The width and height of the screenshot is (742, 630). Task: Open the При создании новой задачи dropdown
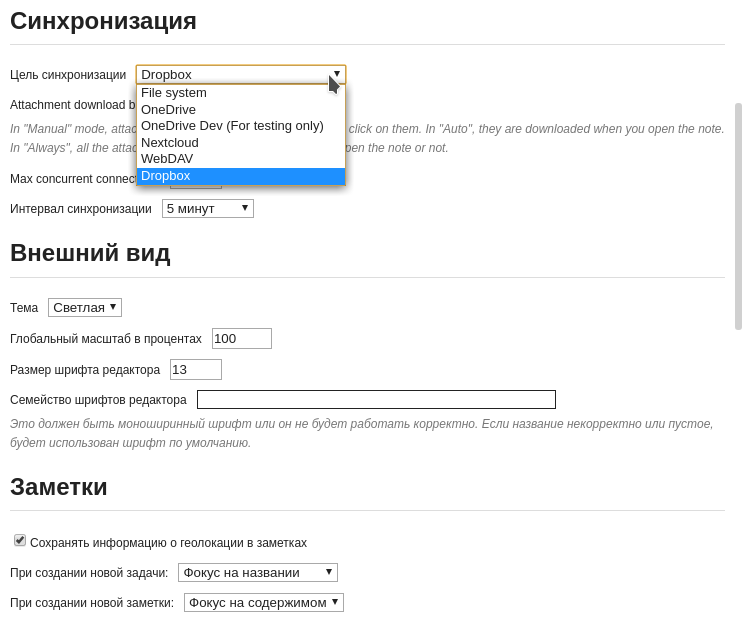(258, 573)
